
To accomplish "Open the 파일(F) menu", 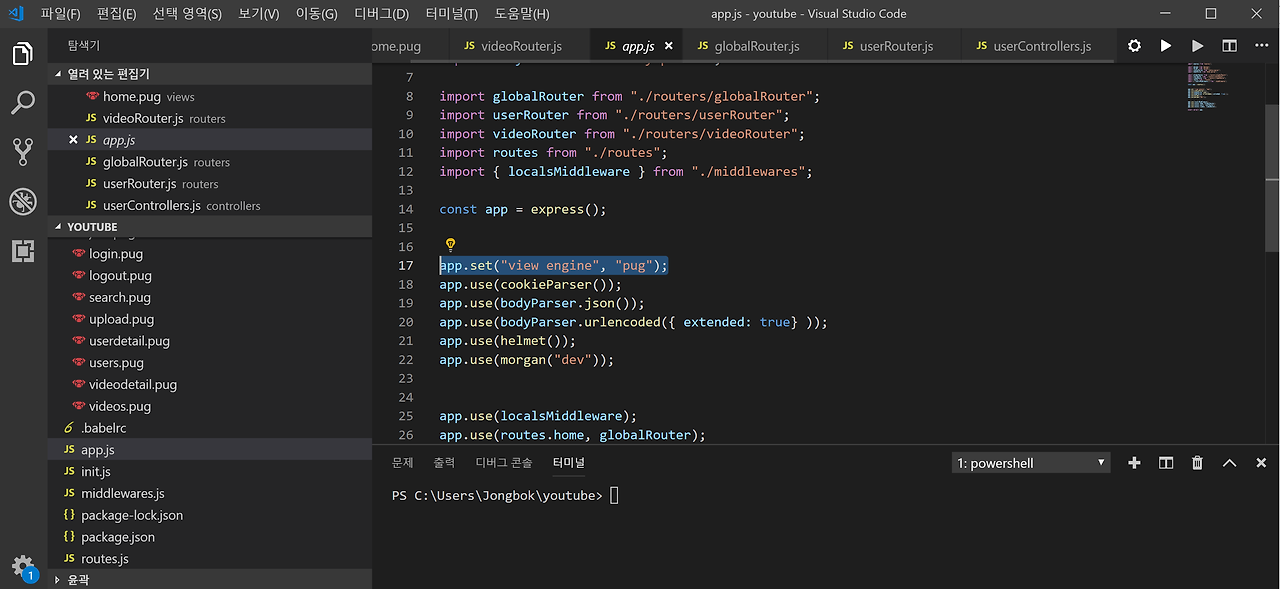I will (61, 14).
